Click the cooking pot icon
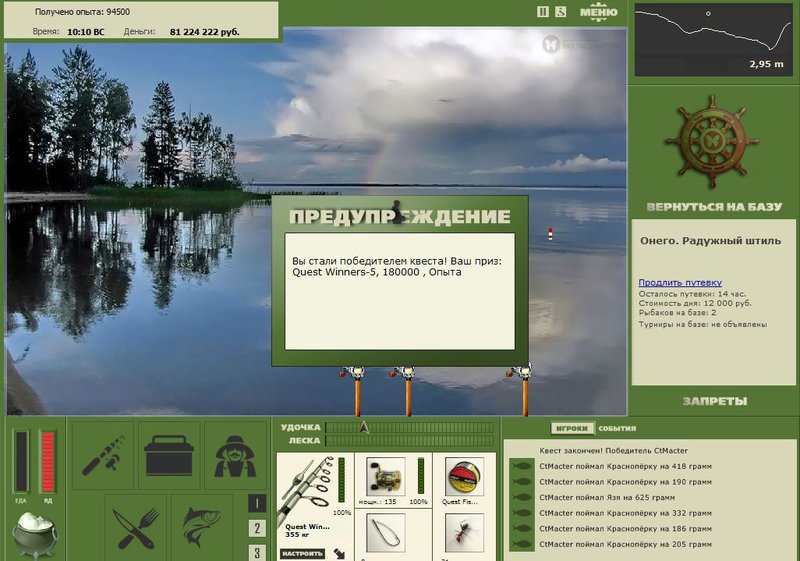Screen dimensions: 800x561 point(35,534)
